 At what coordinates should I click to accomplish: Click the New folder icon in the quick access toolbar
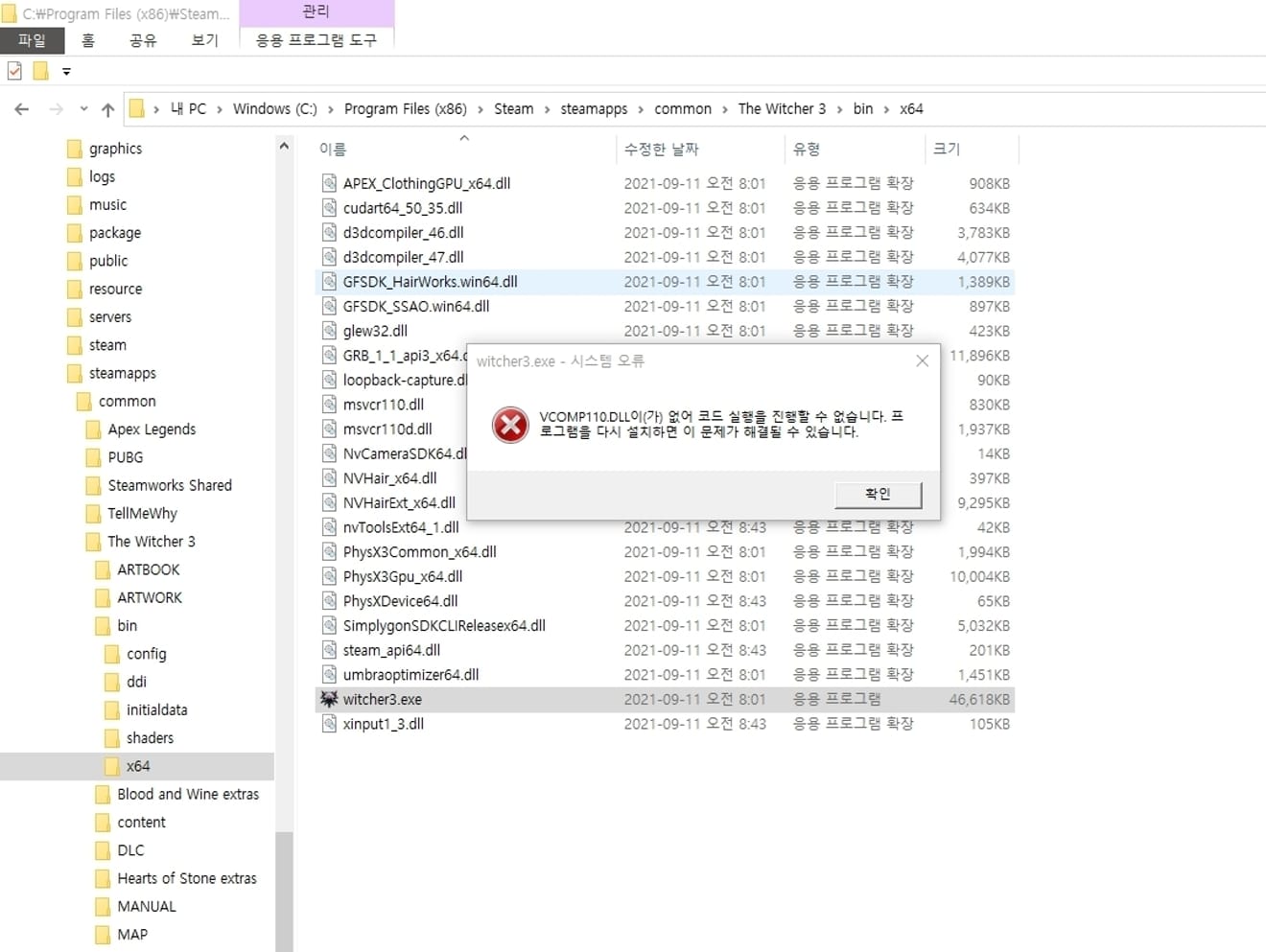click(40, 71)
